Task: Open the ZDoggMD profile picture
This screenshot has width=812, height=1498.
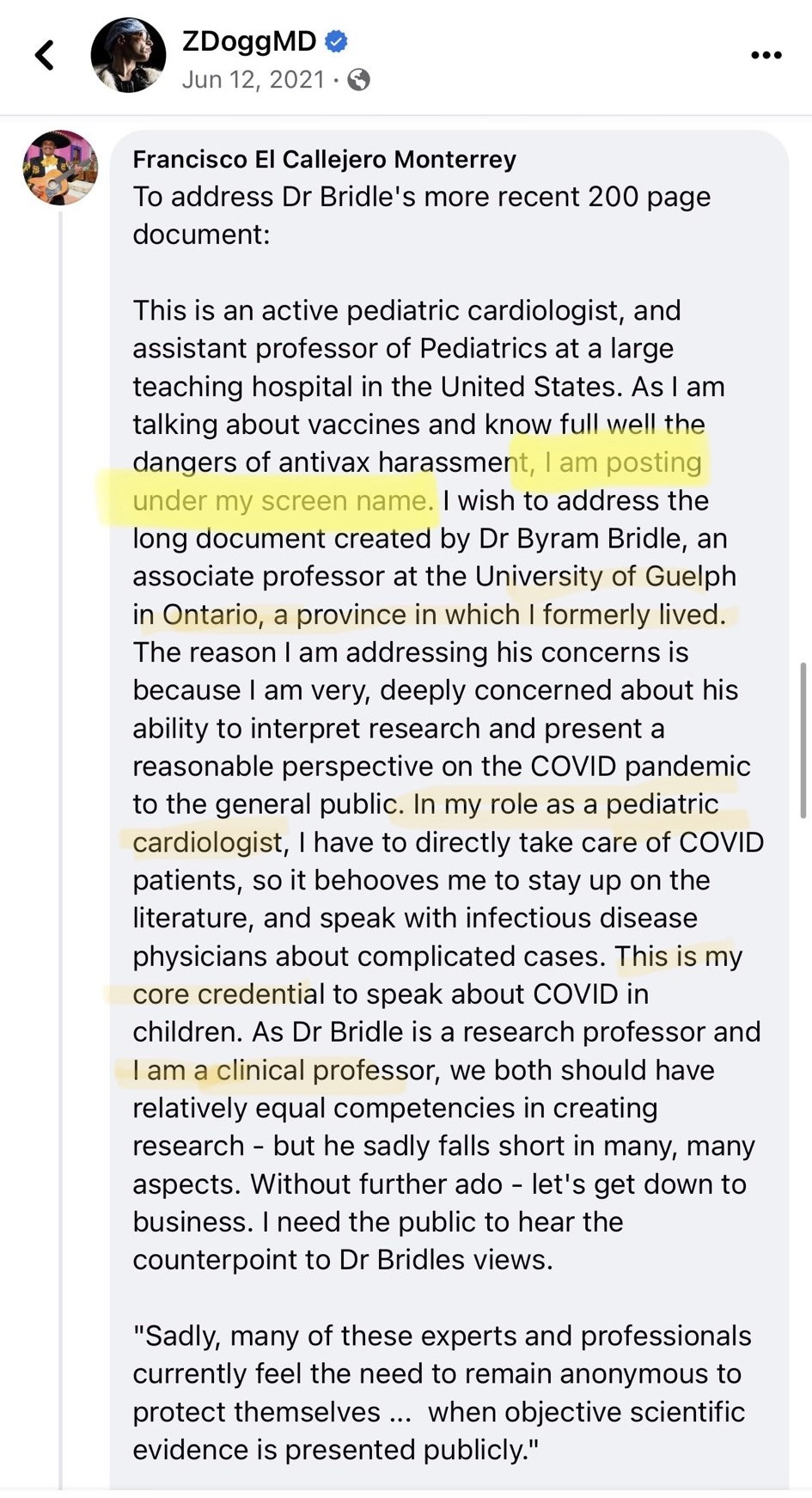Action: (x=128, y=55)
